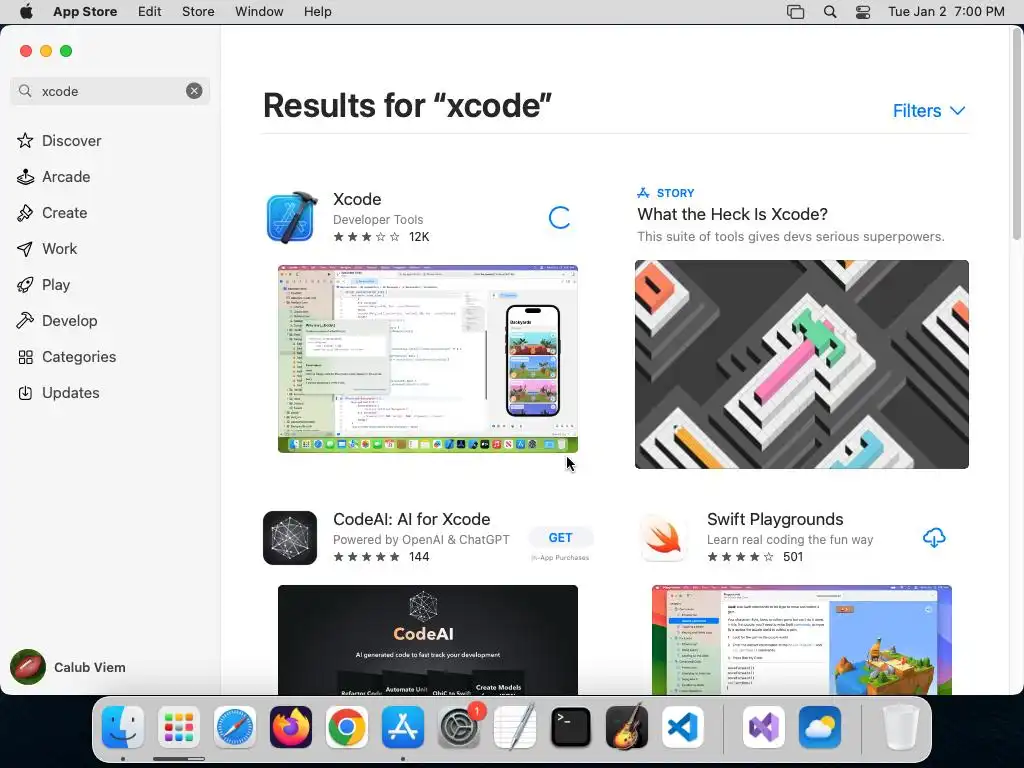Open Develop section in sidebar
Screen dimensions: 1024x768
tap(57, 320)
